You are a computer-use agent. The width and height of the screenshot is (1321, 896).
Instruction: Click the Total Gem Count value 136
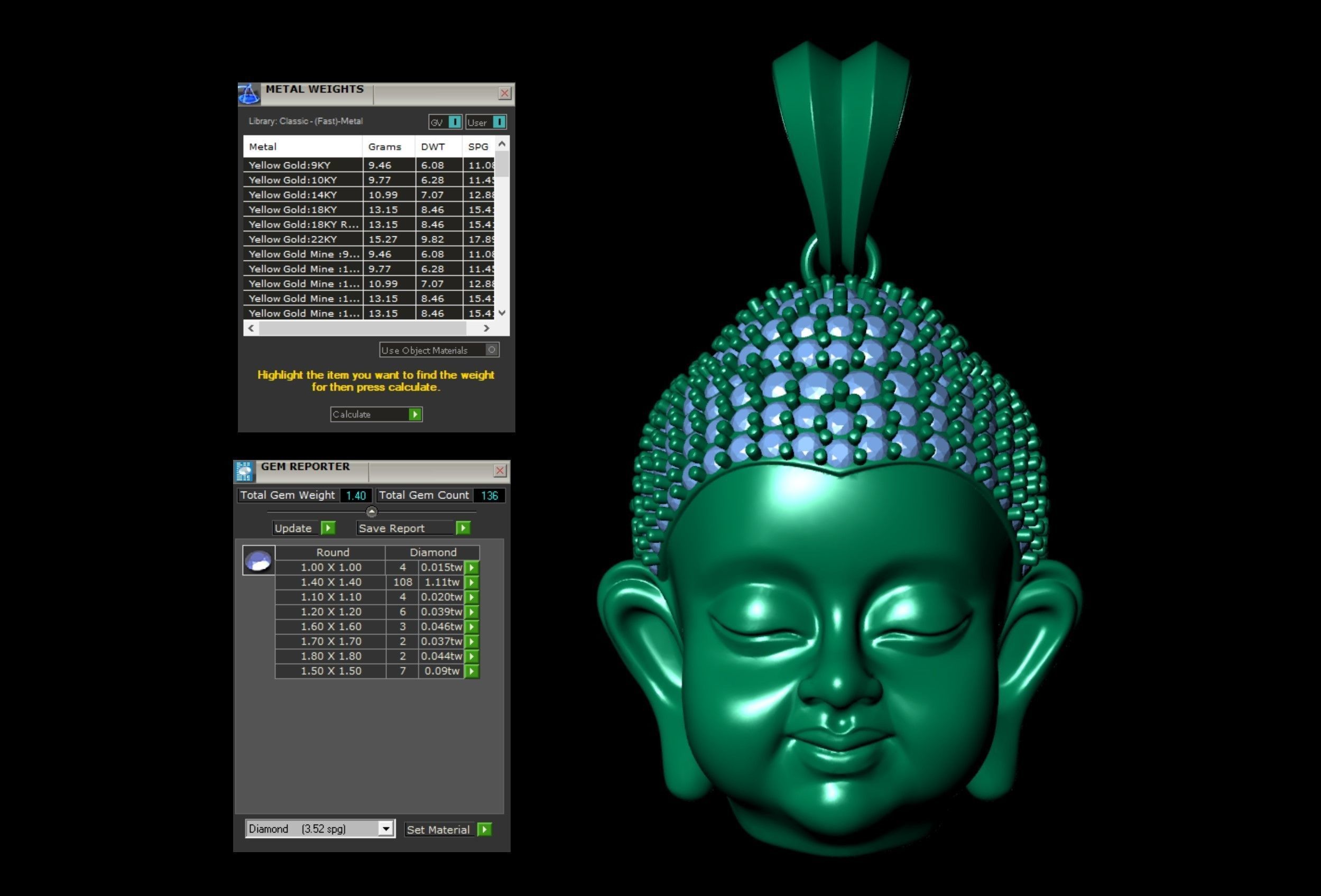(489, 495)
